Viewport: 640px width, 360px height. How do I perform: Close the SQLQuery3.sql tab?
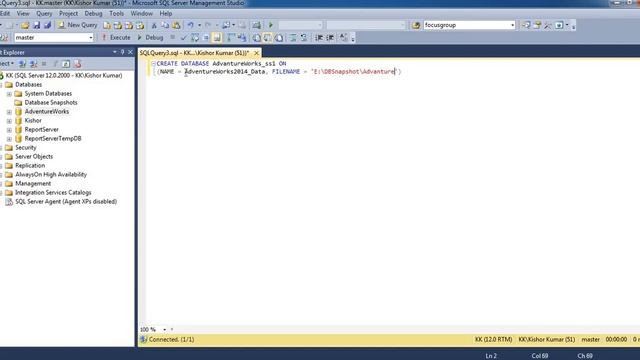point(256,53)
